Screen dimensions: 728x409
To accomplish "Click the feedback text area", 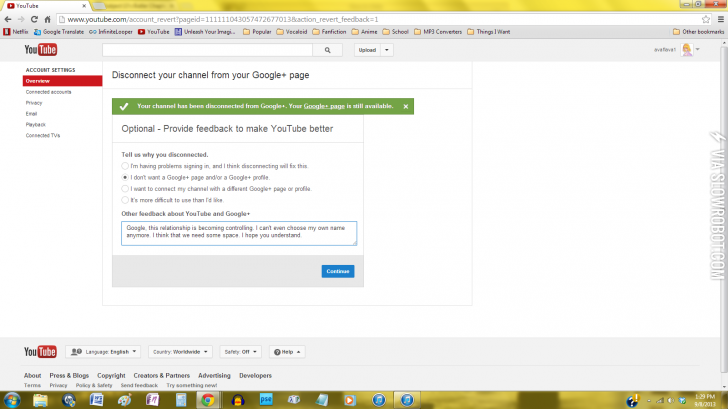I will pyautogui.click(x=239, y=233).
